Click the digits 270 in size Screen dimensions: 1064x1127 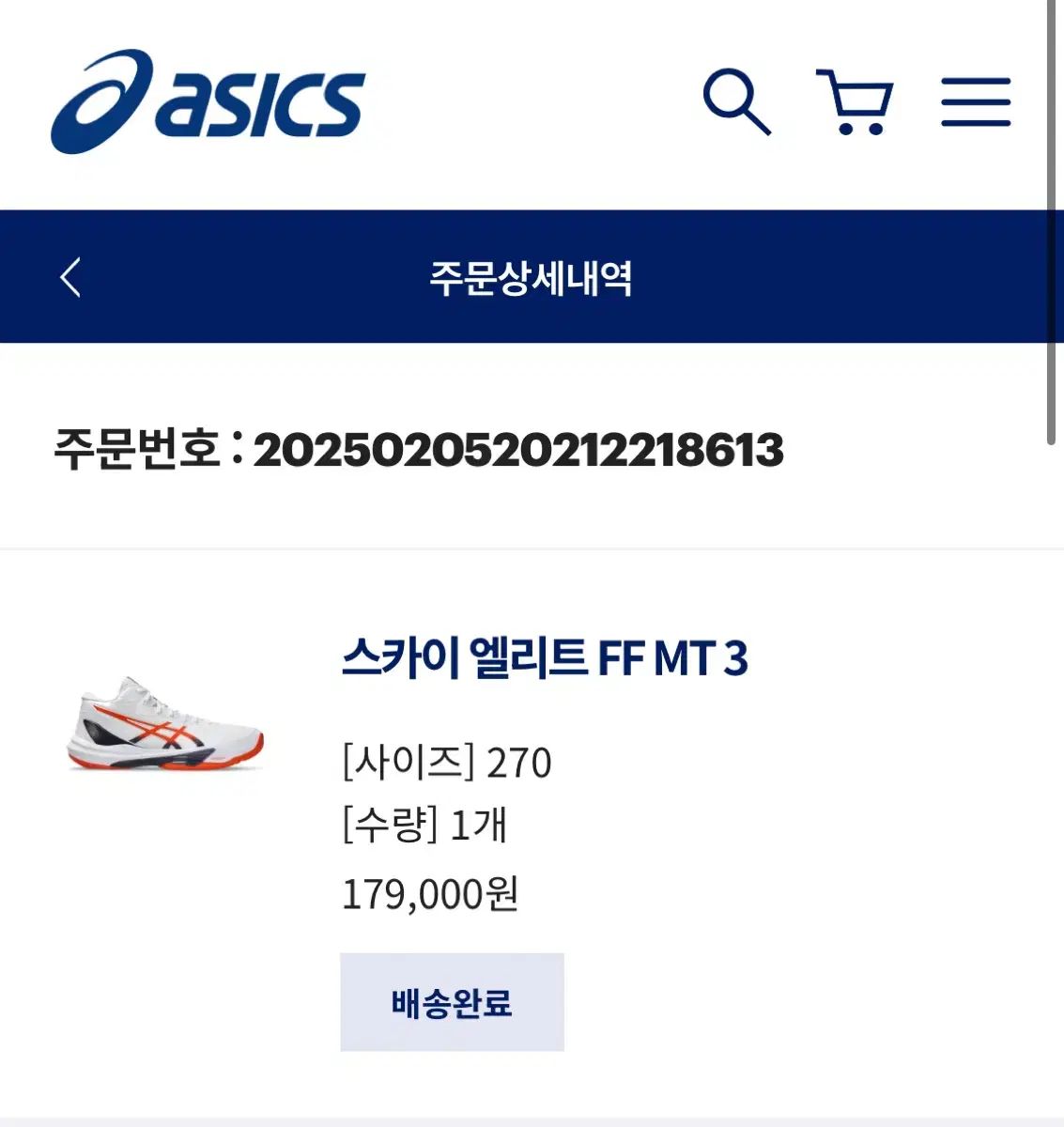click(x=518, y=763)
